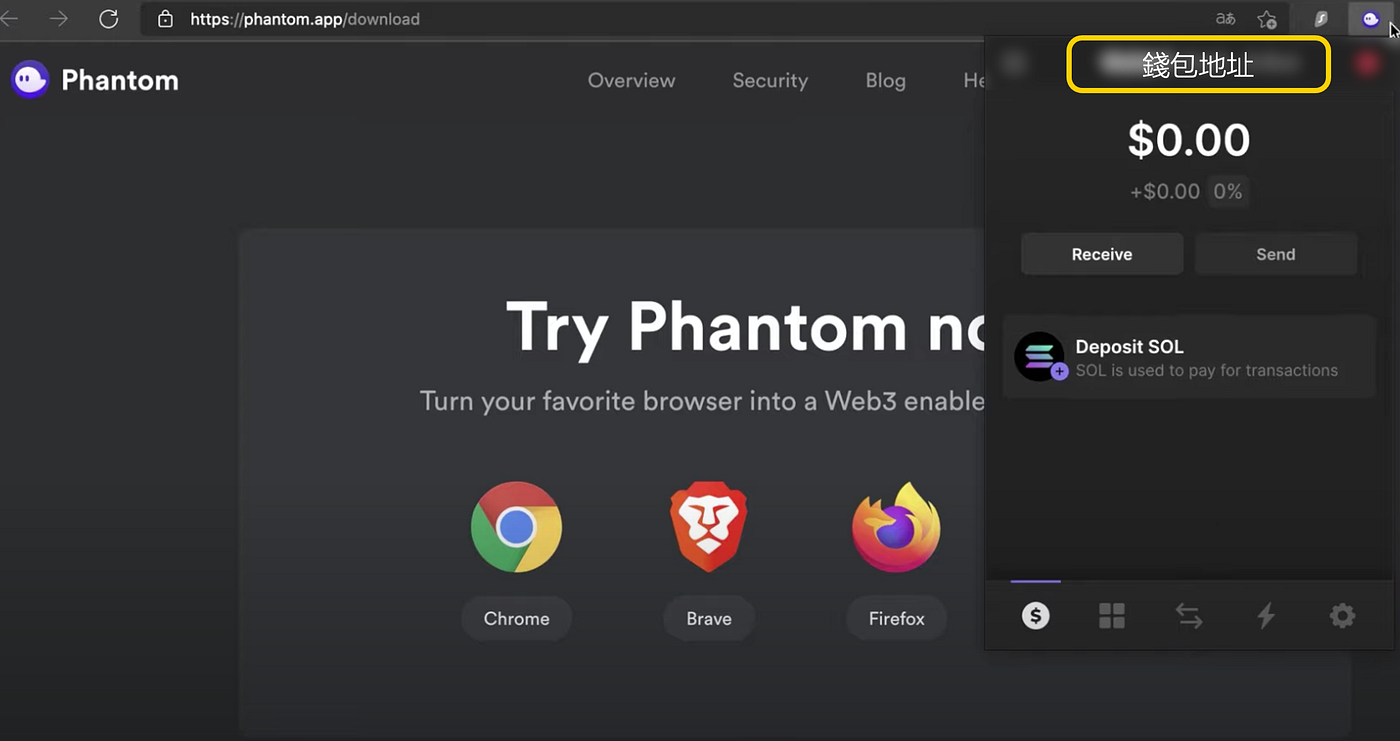
Task: Open the lightning activity tab
Action: click(x=1266, y=615)
